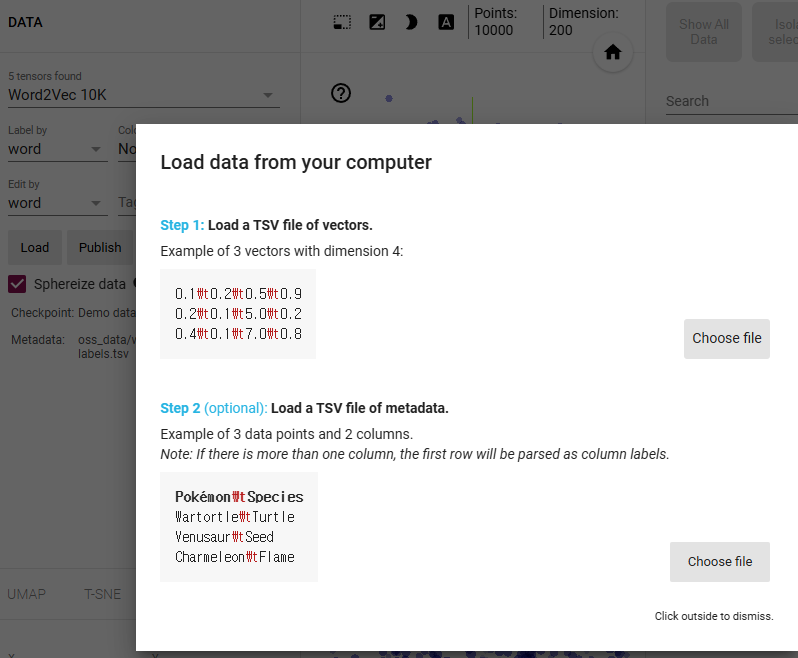Image resolution: width=798 pixels, height=658 pixels.
Task: Click the metadata path 'labels.tsv' text
Action: [x=103, y=354]
